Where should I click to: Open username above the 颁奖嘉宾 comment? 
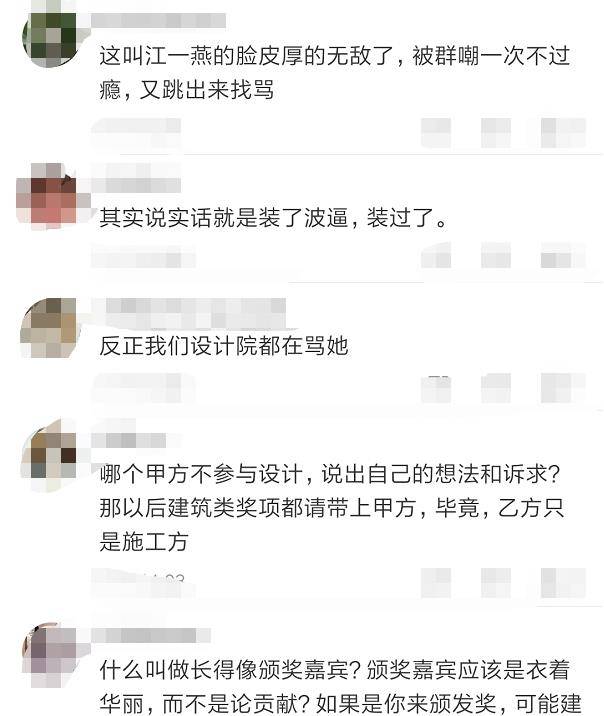pos(151,636)
